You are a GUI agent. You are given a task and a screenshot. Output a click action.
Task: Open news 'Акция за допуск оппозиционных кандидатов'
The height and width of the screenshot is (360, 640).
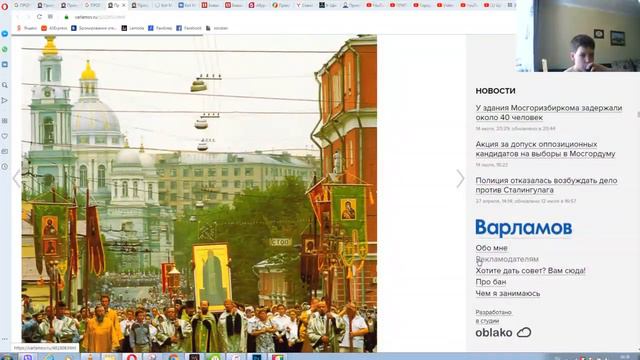tap(545, 149)
